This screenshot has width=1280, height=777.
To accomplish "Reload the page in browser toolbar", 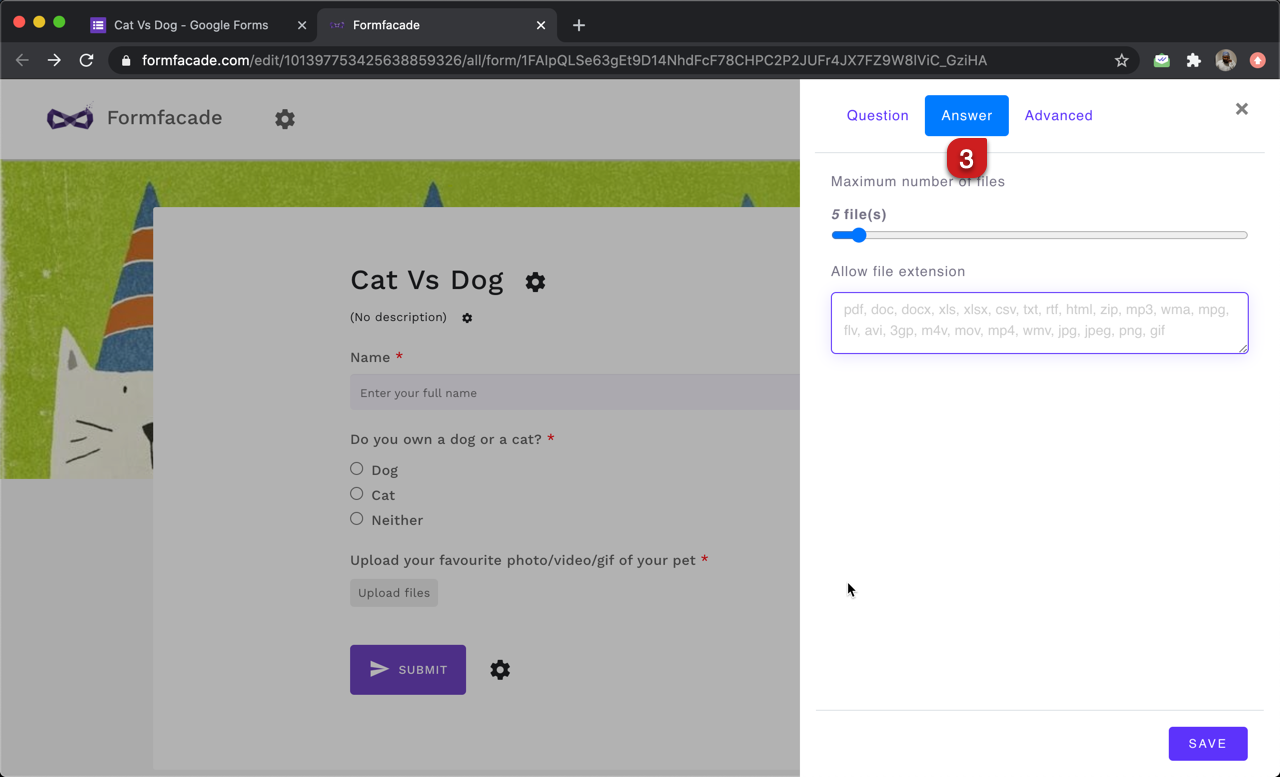I will (x=87, y=61).
